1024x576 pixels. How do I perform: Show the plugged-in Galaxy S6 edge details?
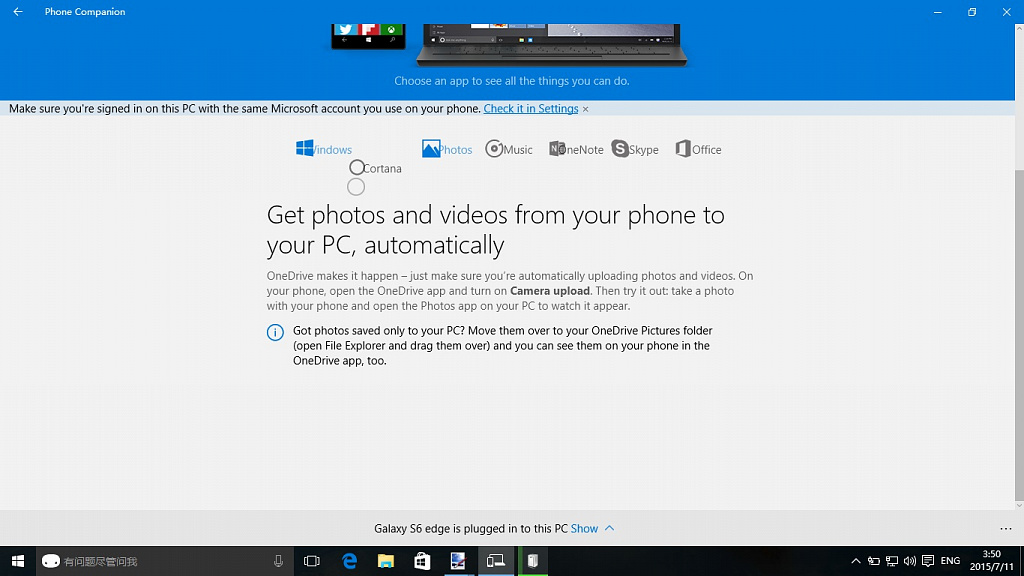click(584, 528)
